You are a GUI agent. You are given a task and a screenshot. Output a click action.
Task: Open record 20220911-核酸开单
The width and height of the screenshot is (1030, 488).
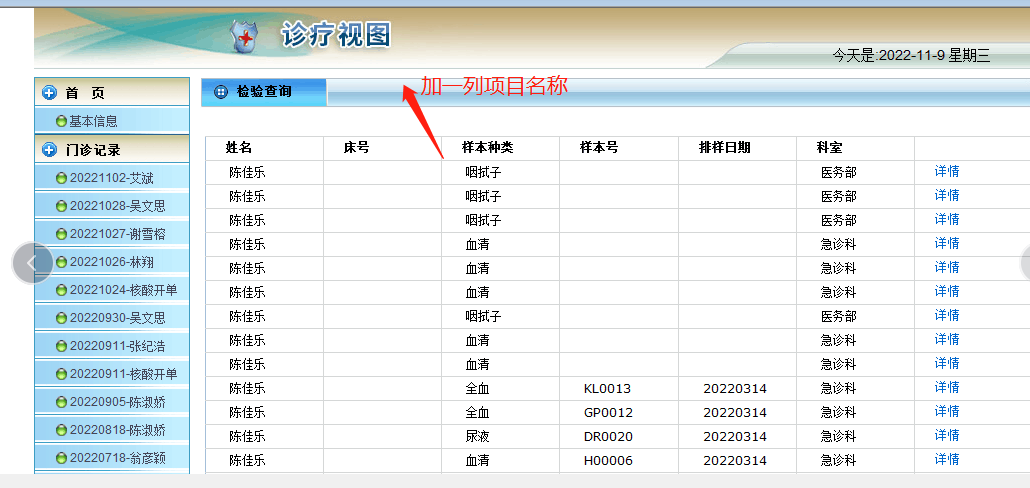[123, 374]
